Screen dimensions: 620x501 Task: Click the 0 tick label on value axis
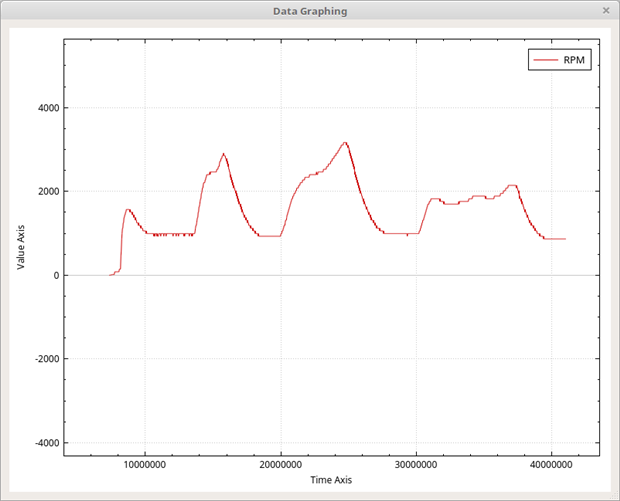click(55, 275)
